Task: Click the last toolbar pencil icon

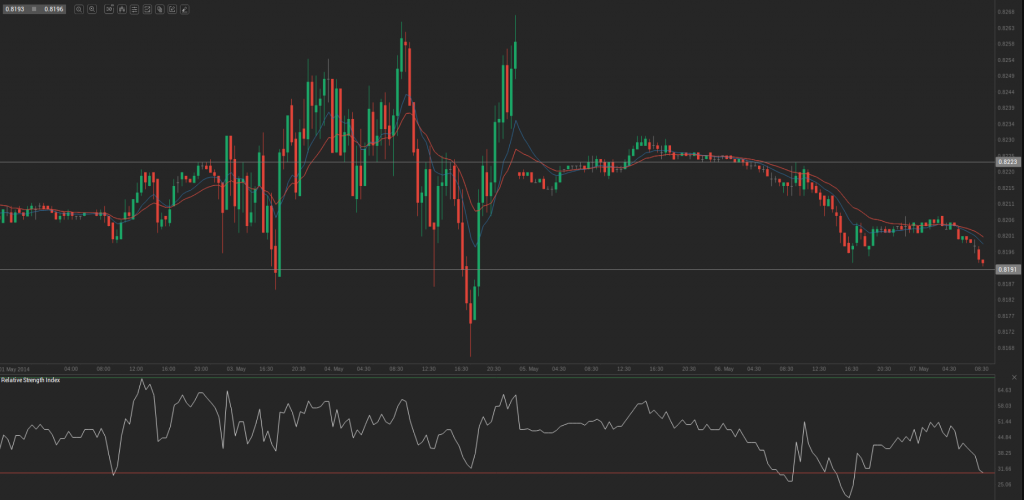Action: tap(185, 9)
